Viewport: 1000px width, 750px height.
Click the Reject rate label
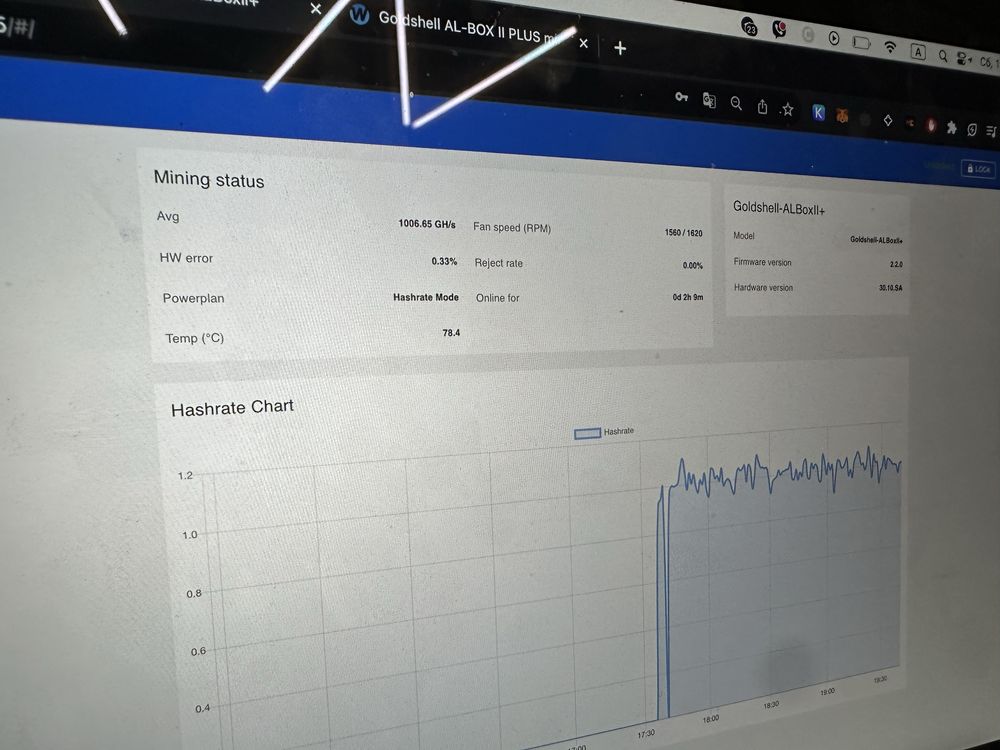click(498, 263)
